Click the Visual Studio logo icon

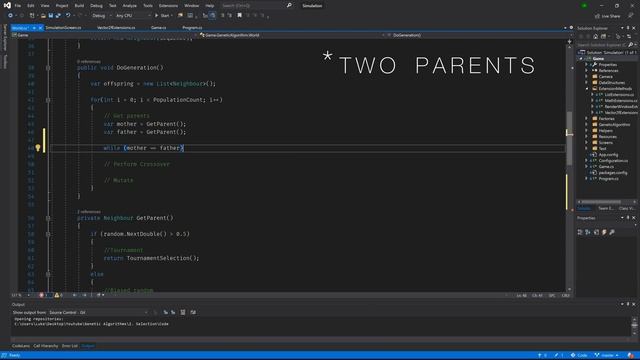[7, 5]
